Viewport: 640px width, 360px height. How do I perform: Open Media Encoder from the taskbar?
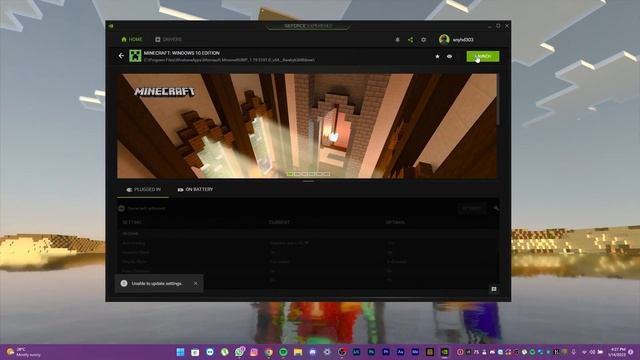(x=415, y=352)
